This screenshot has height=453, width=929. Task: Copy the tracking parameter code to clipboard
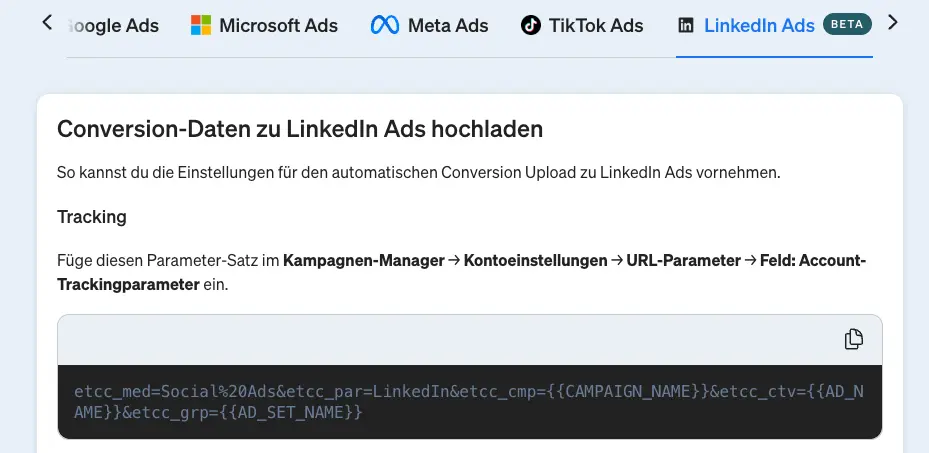(853, 339)
